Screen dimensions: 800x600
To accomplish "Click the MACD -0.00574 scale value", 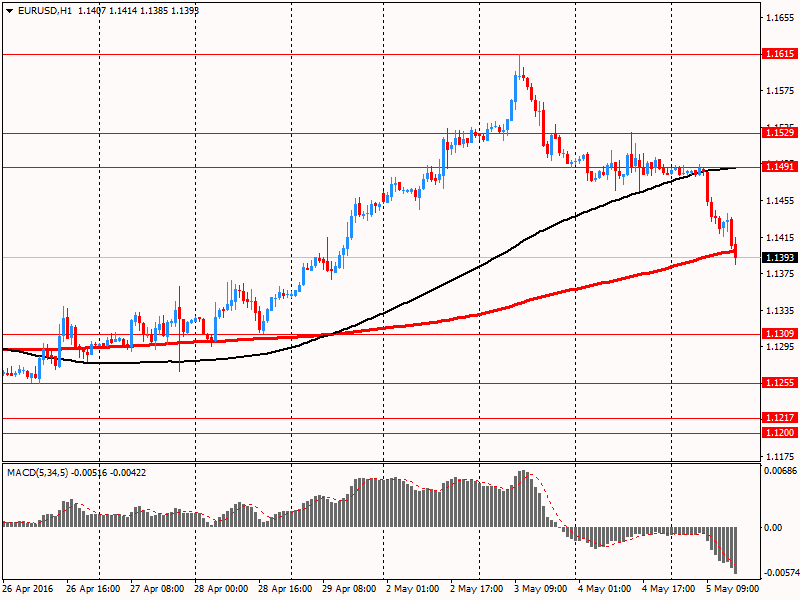I will pyautogui.click(x=780, y=572).
